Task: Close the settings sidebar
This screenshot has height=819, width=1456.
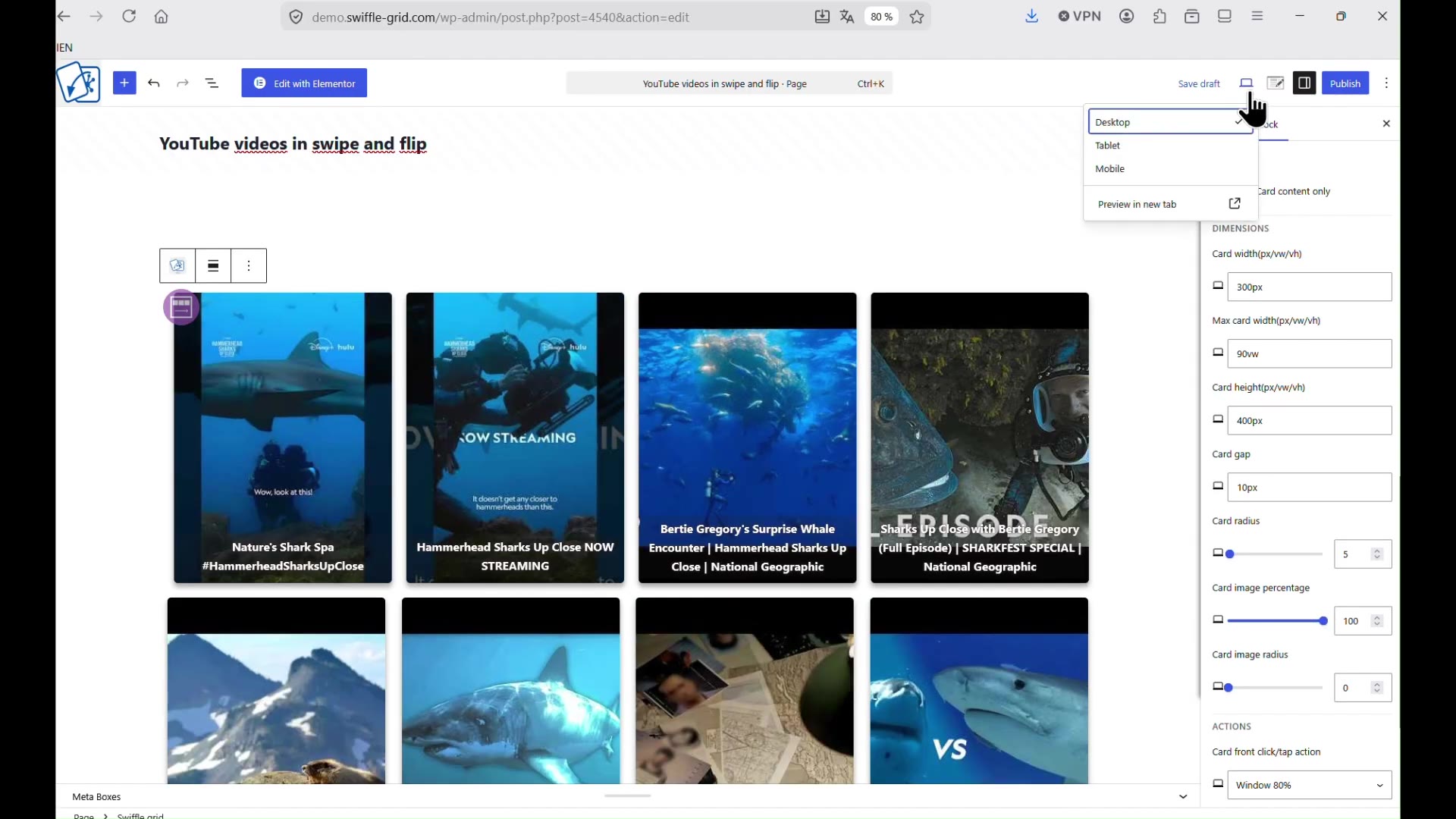Action: pos(1387,124)
